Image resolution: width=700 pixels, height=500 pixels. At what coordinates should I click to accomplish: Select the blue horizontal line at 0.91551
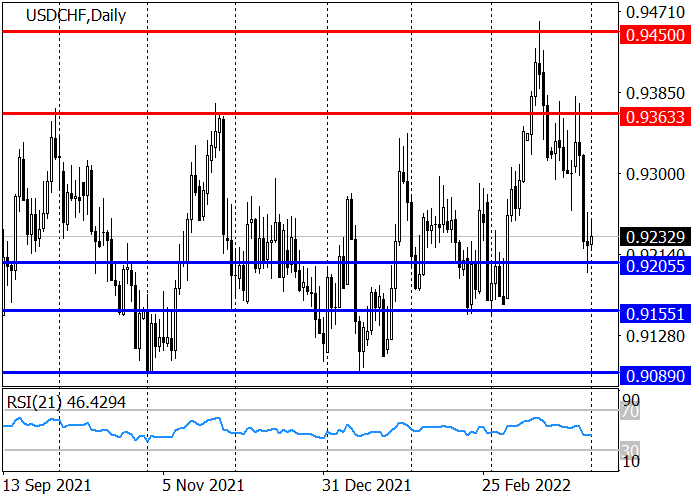311,310
